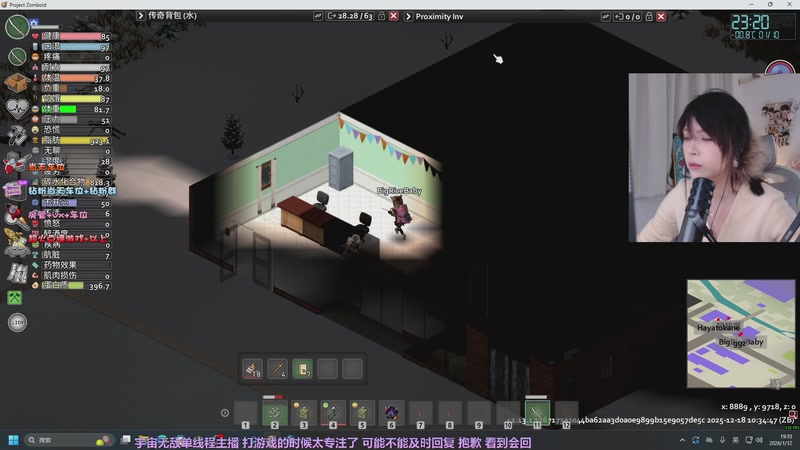Open taskbar system tray overflow chevron

[x=682, y=440]
